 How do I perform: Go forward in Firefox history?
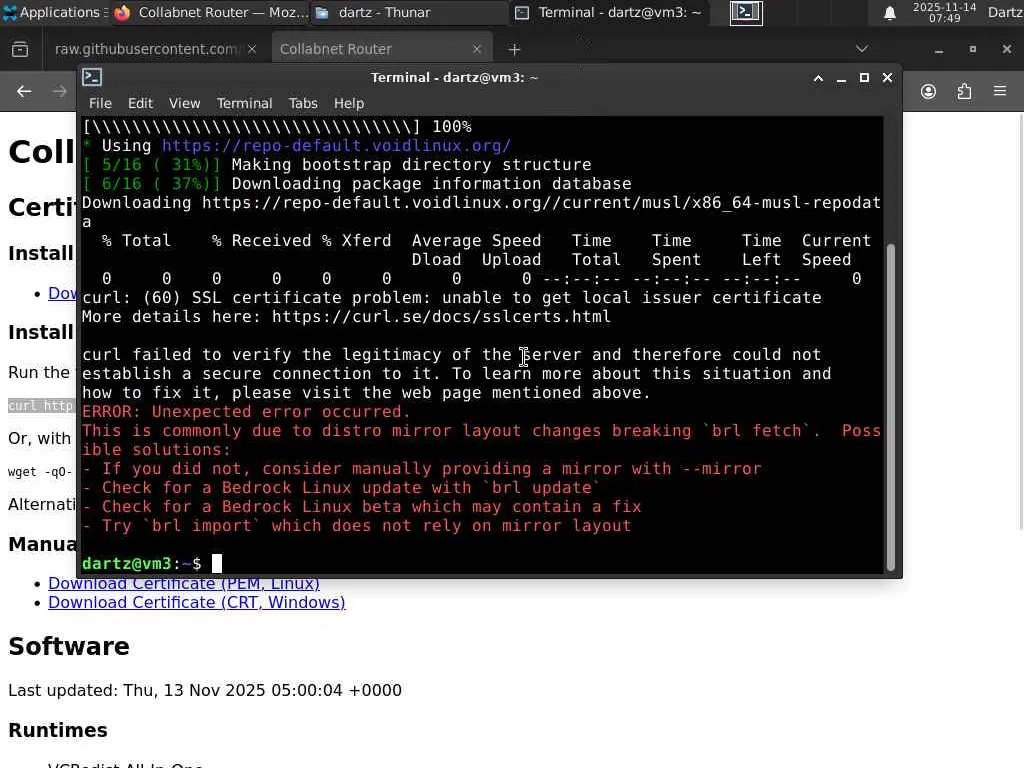[59, 91]
